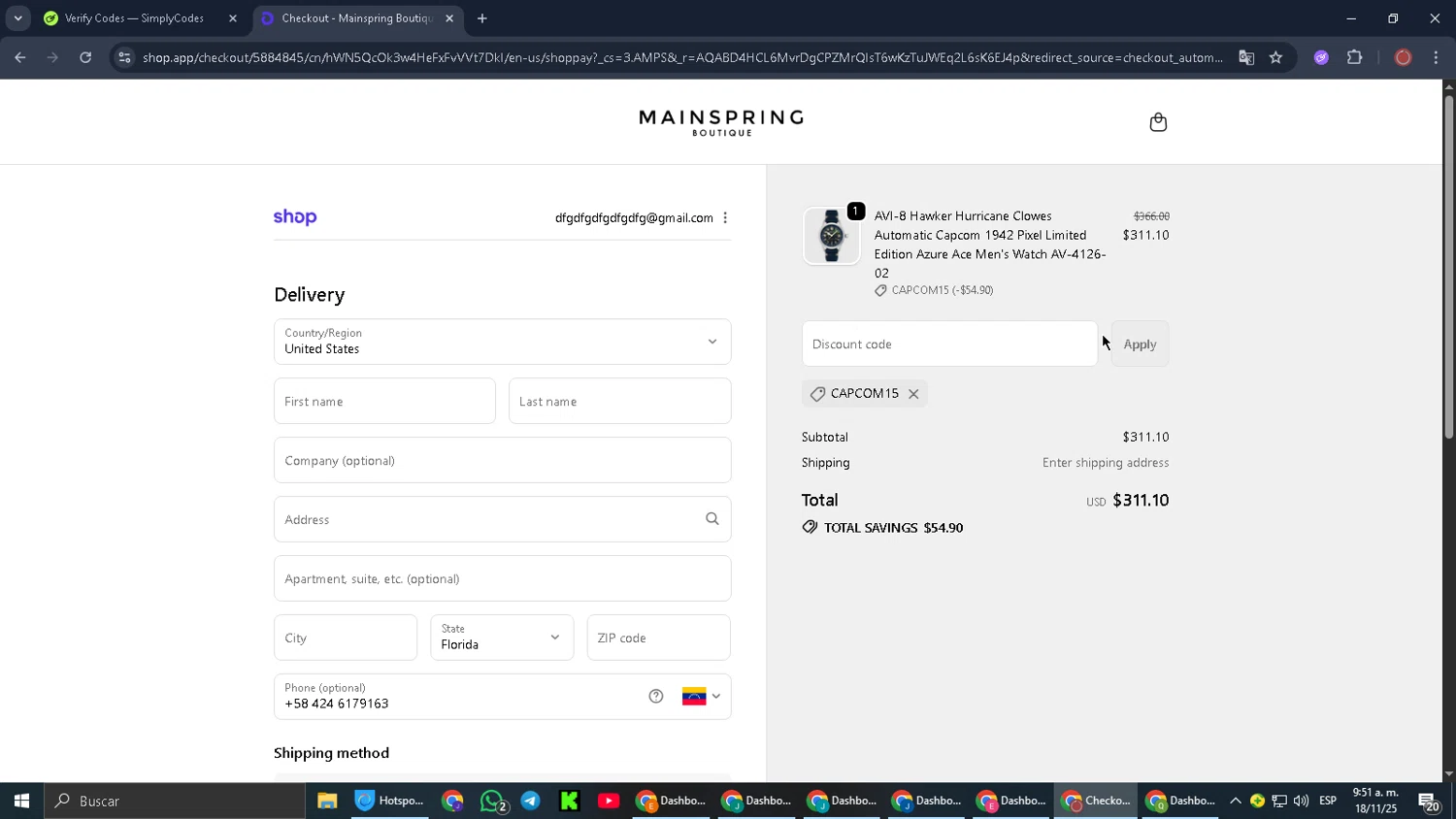Open the browser Extensions puzzle icon
The width and height of the screenshot is (1456, 819).
click(x=1355, y=58)
